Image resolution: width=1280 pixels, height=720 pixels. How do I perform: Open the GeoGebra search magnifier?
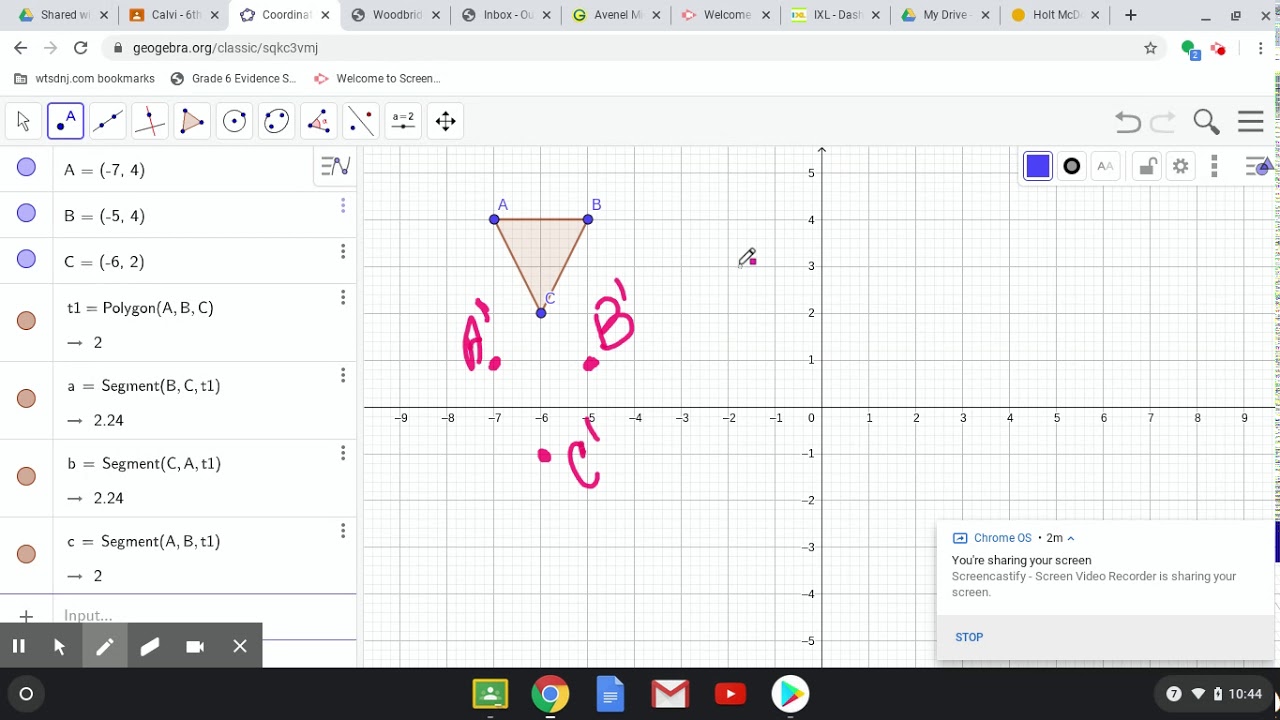coord(1207,122)
